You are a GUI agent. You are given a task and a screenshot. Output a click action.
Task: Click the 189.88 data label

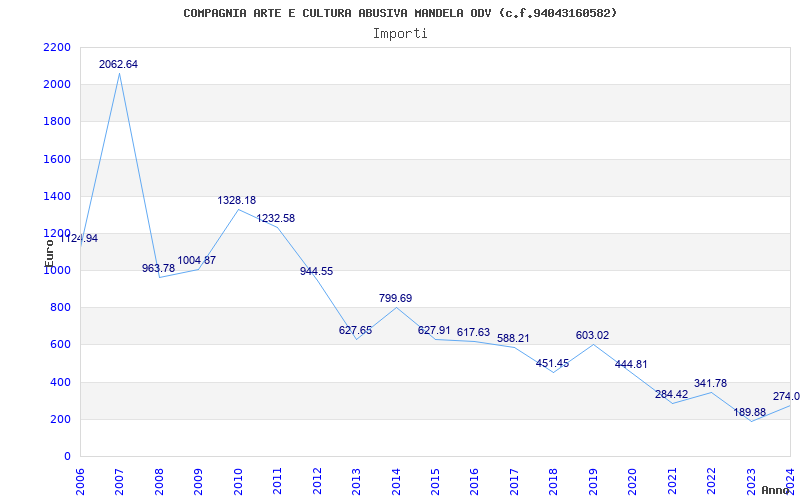(749, 412)
